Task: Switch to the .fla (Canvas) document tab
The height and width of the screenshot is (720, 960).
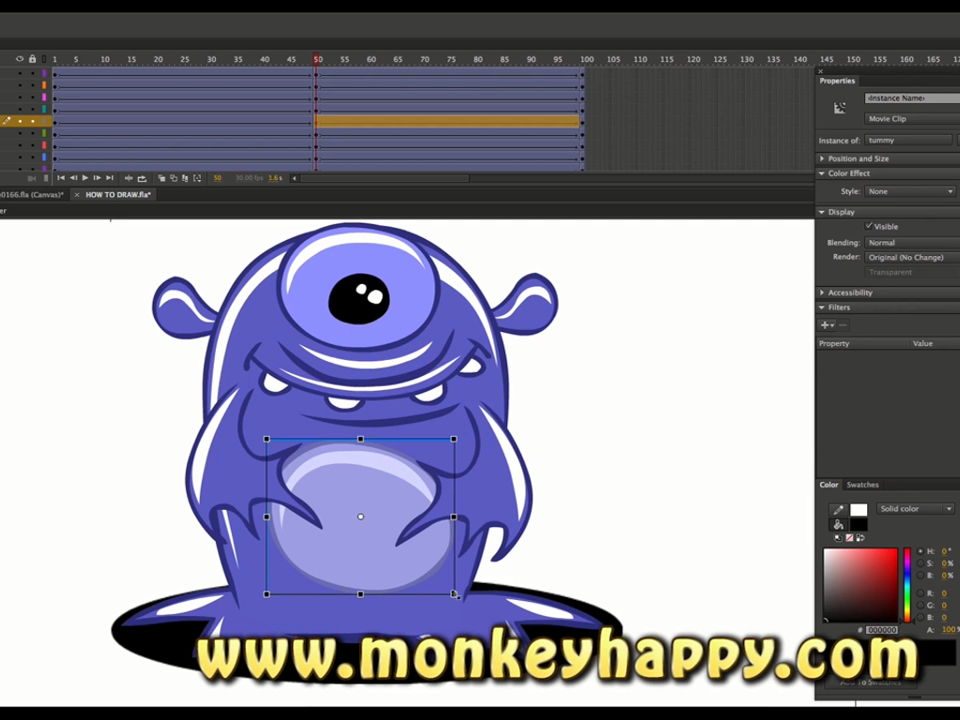Action: click(32, 195)
